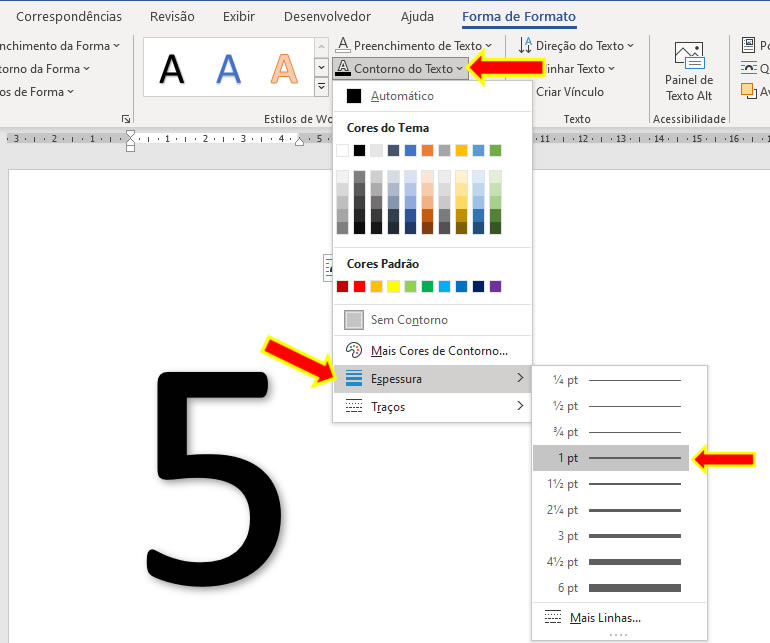Image resolution: width=770 pixels, height=643 pixels.
Task: Click the right indent ruler marker
Action: coord(299,142)
